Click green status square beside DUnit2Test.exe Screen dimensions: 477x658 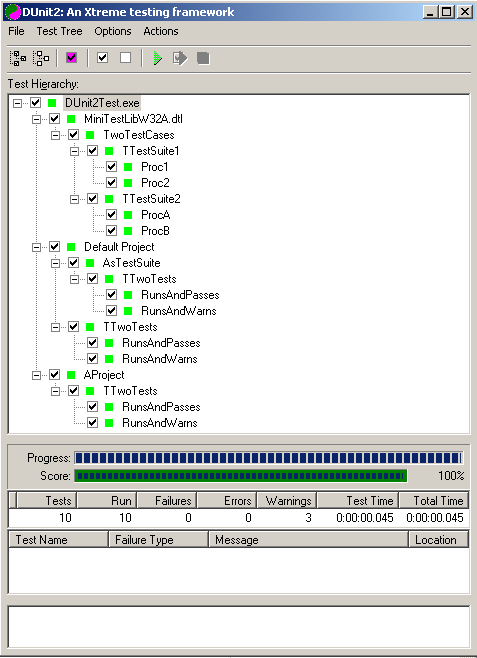[52, 103]
